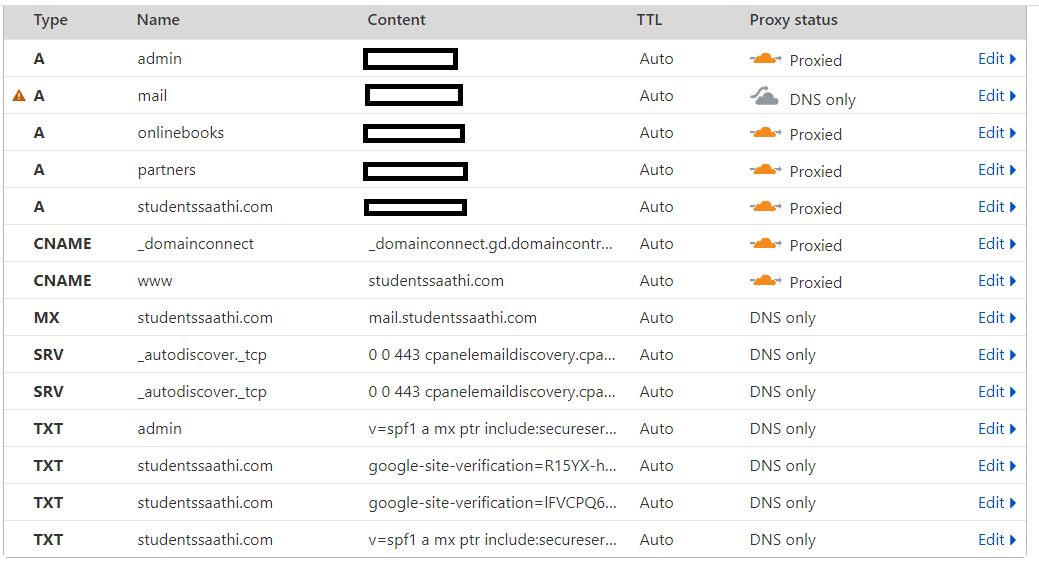Expand Edit for the admin A record
Viewport: 1039px width, 564px height.
(996, 59)
